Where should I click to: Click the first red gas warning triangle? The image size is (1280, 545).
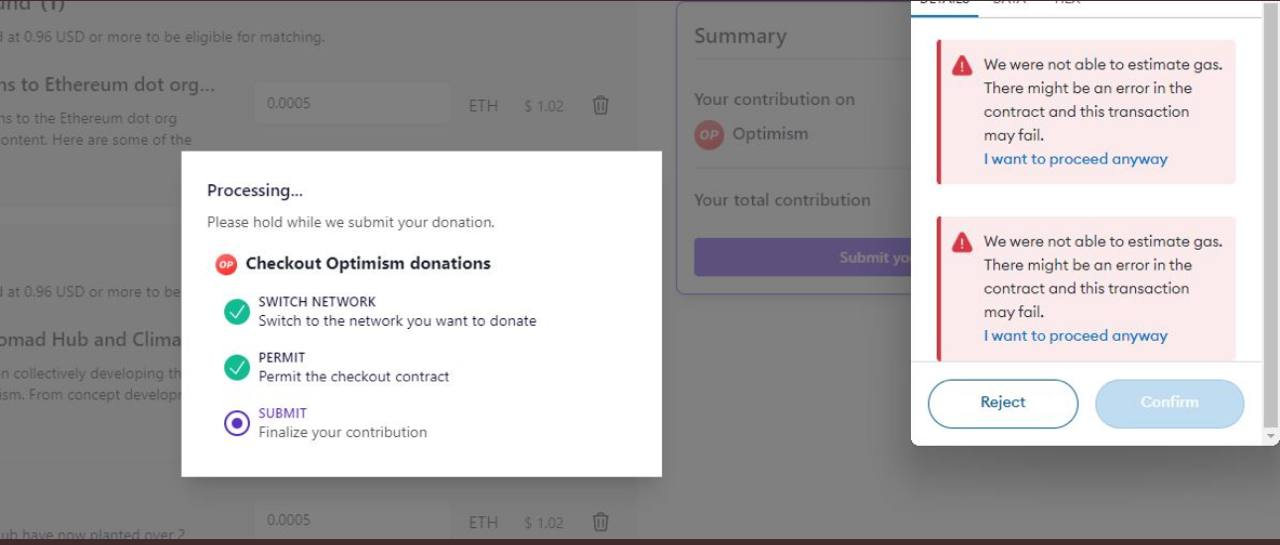[962, 66]
